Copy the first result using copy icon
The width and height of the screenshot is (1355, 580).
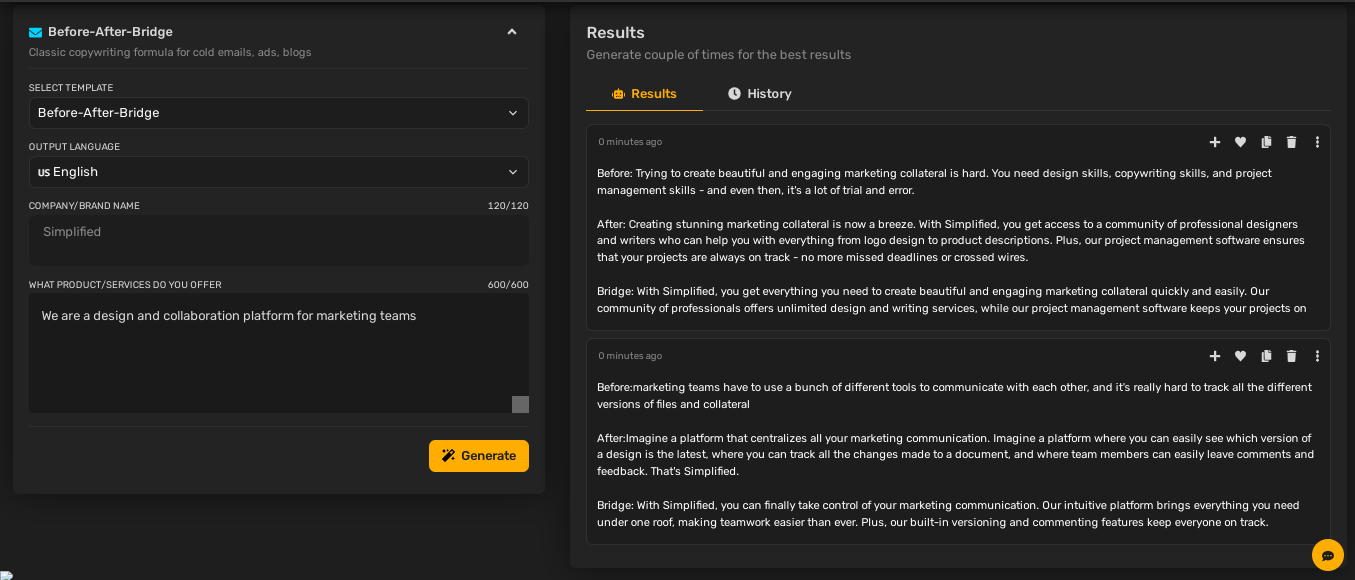1266,142
